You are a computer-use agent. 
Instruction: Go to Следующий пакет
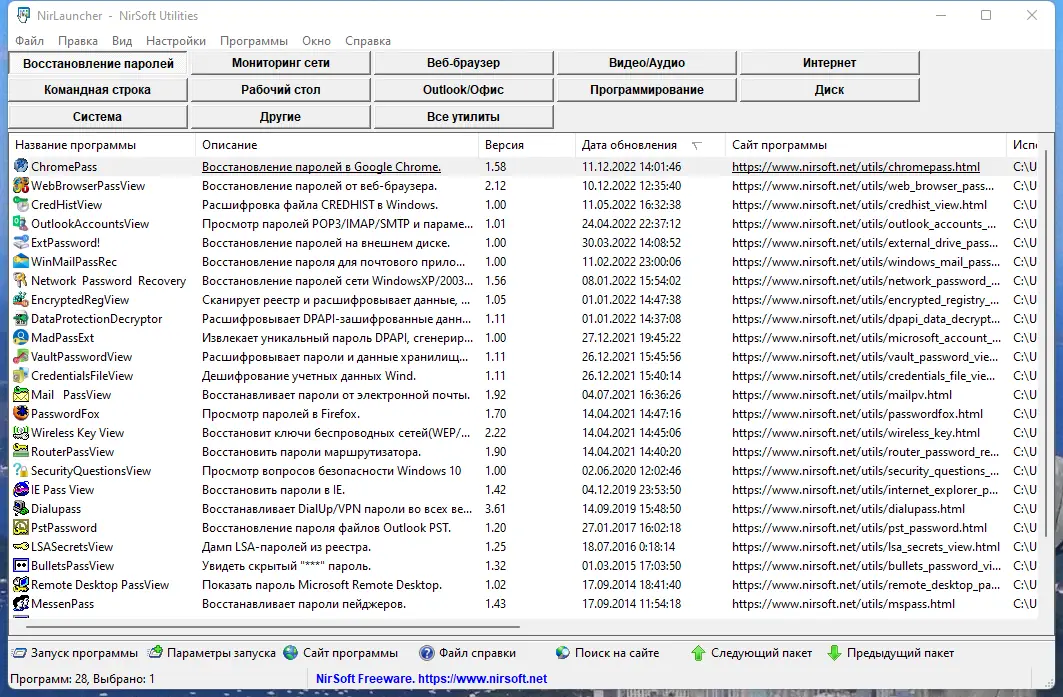click(751, 653)
